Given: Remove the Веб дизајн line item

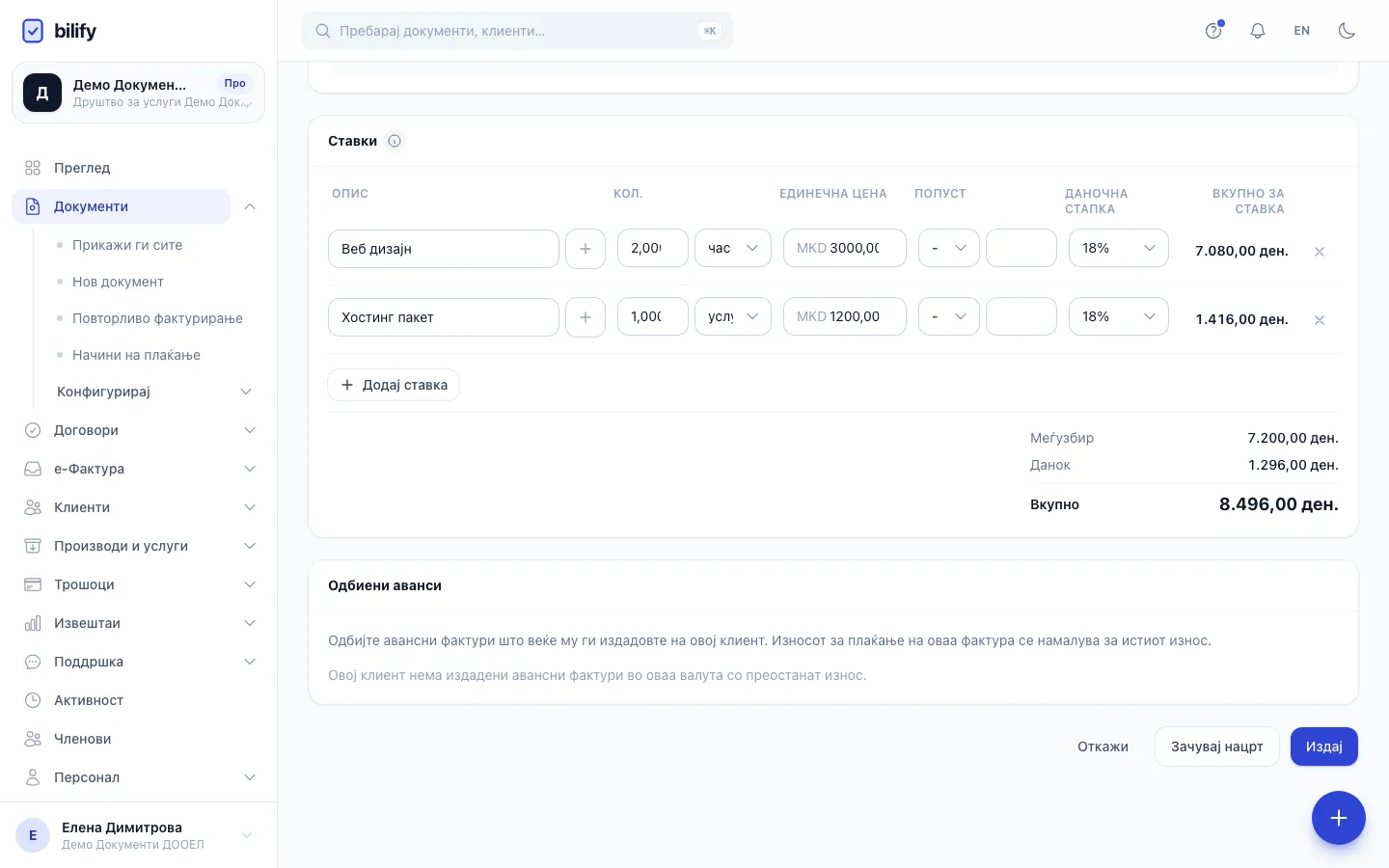Looking at the screenshot, I should tap(1320, 252).
